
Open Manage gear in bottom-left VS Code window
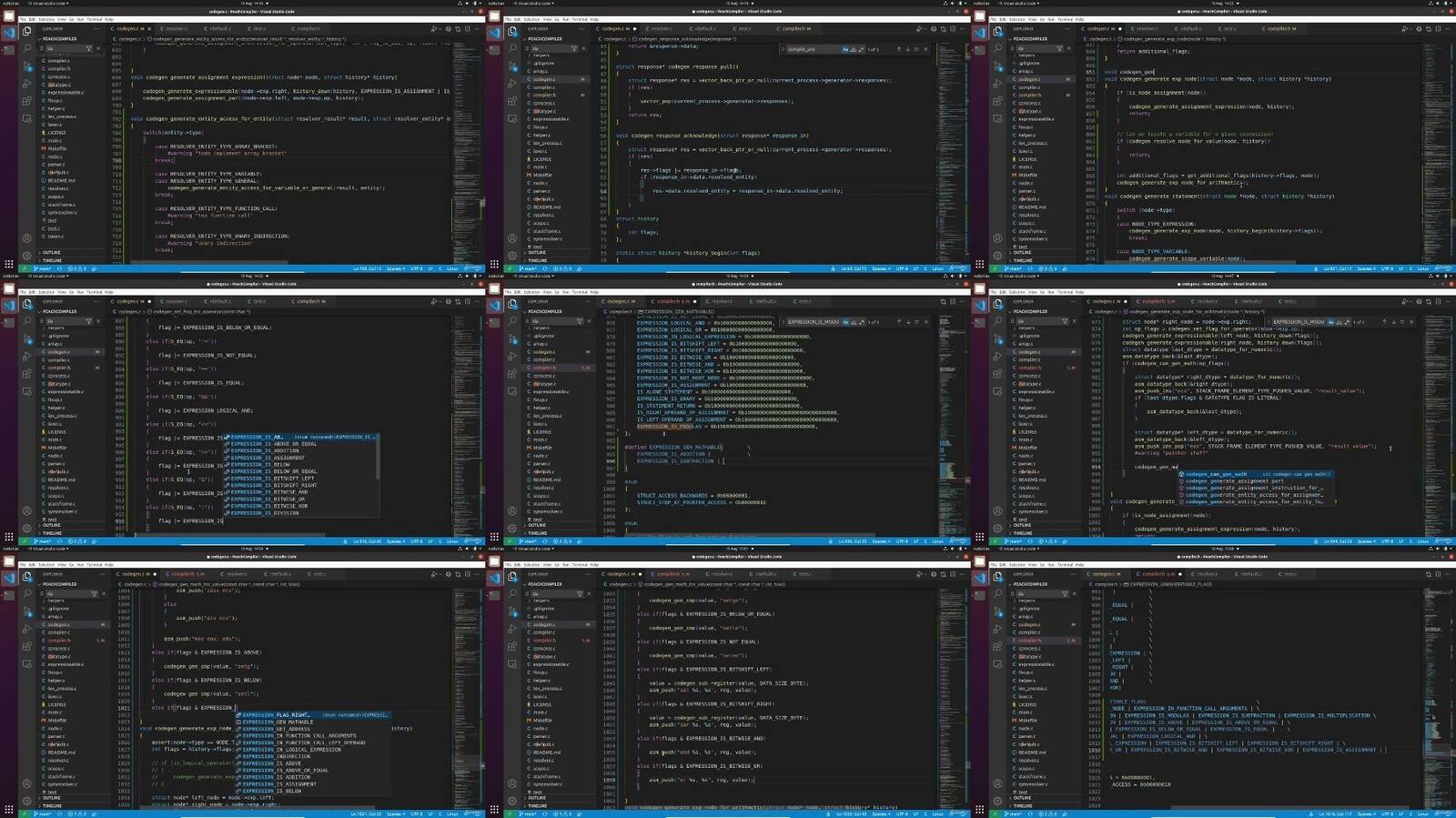click(x=27, y=801)
